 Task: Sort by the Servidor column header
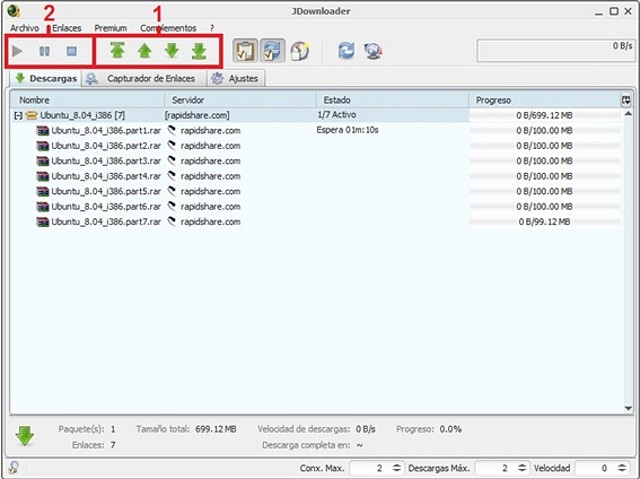pyautogui.click(x=240, y=100)
